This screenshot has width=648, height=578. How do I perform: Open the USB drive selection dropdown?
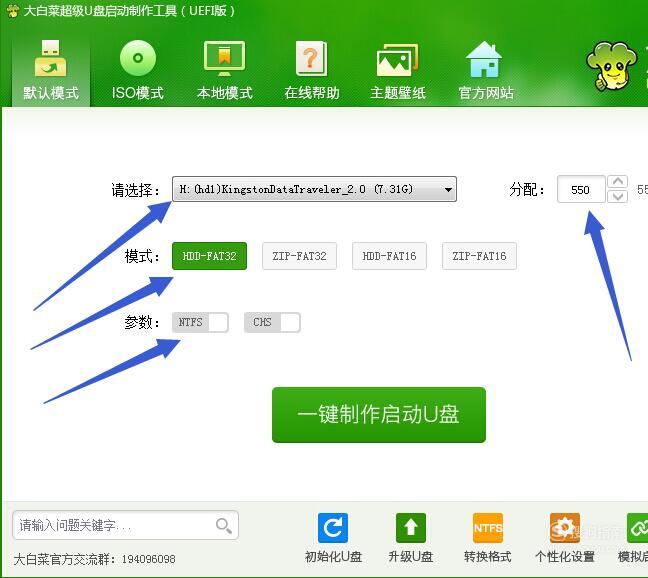[x=314, y=189]
